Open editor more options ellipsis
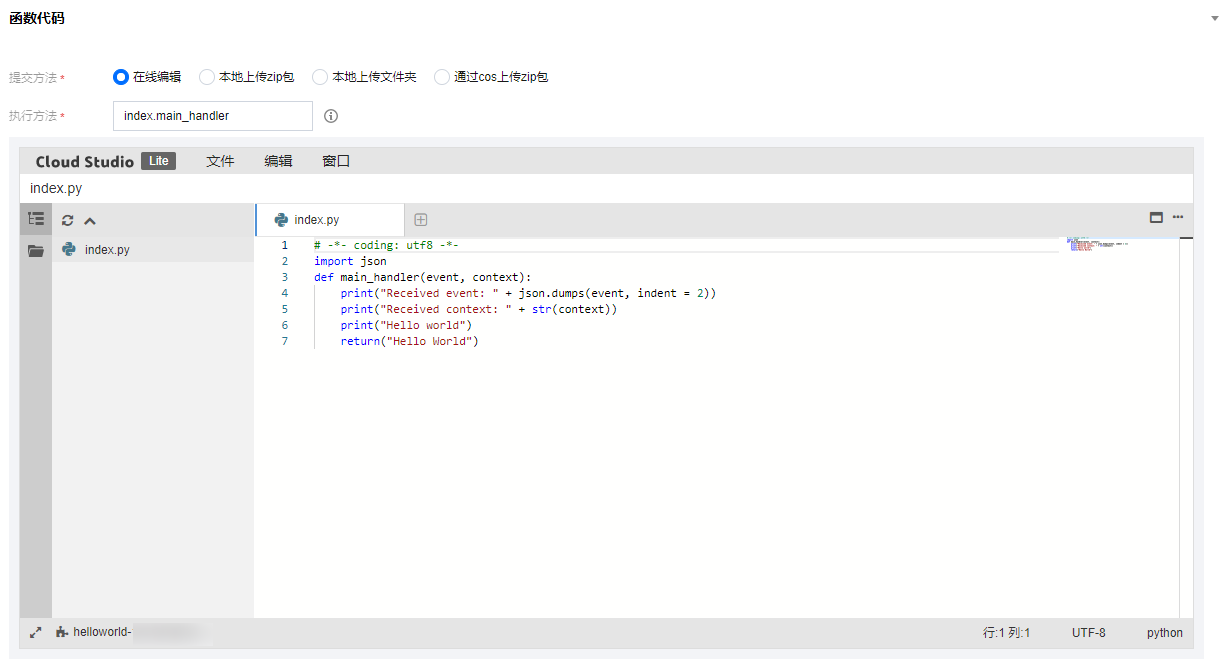Viewport: 1223px width, 668px height. (1178, 217)
